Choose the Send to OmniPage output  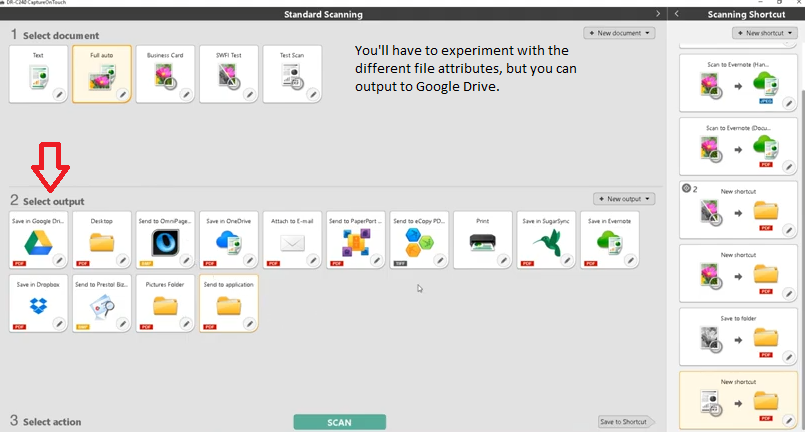coord(163,240)
